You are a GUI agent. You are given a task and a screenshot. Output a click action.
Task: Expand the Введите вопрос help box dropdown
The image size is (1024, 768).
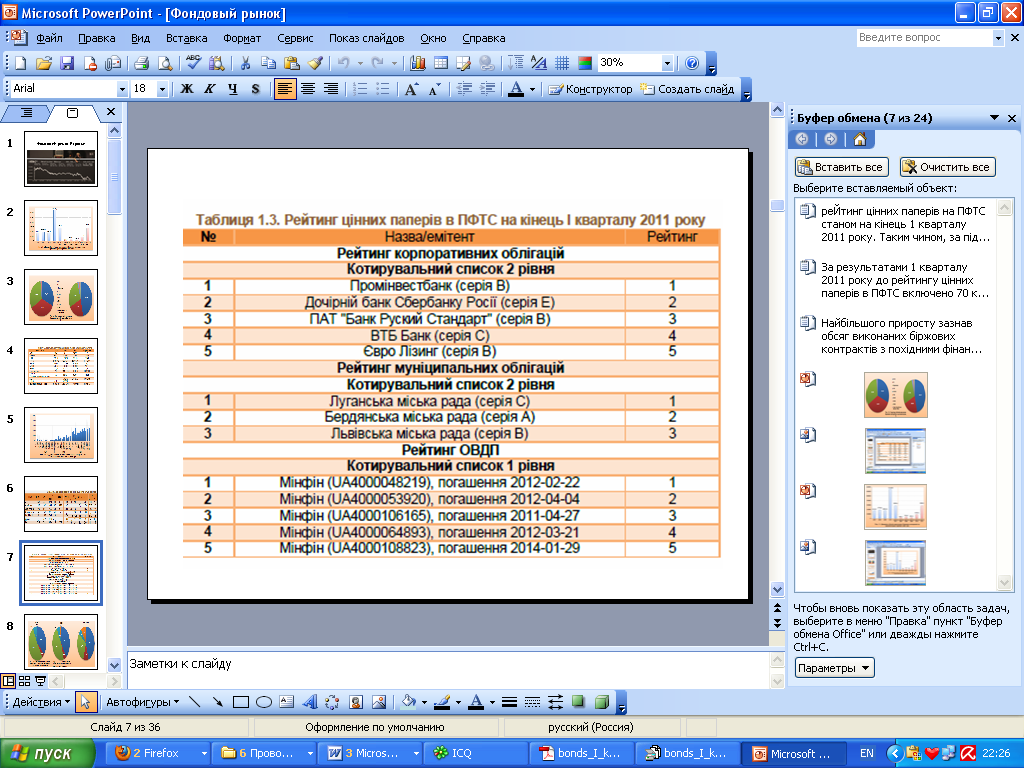(998, 38)
